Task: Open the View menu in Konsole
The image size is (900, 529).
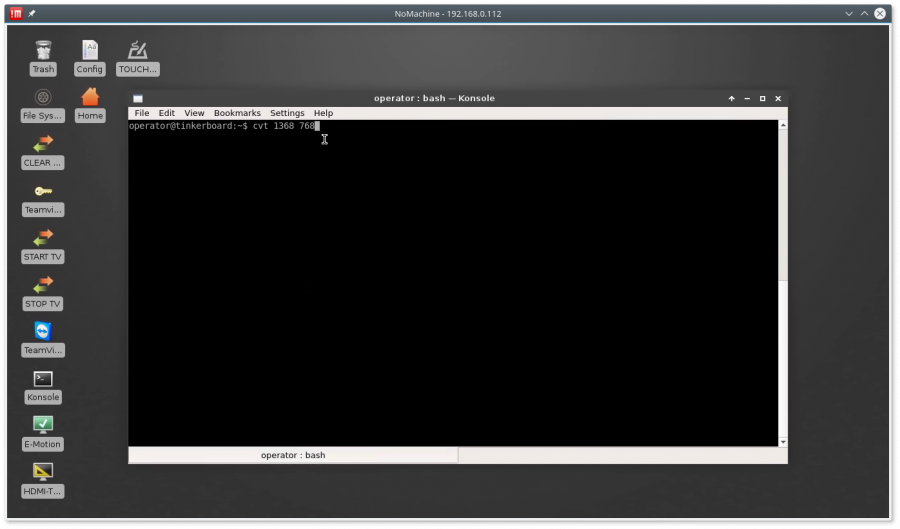Action: 194,113
